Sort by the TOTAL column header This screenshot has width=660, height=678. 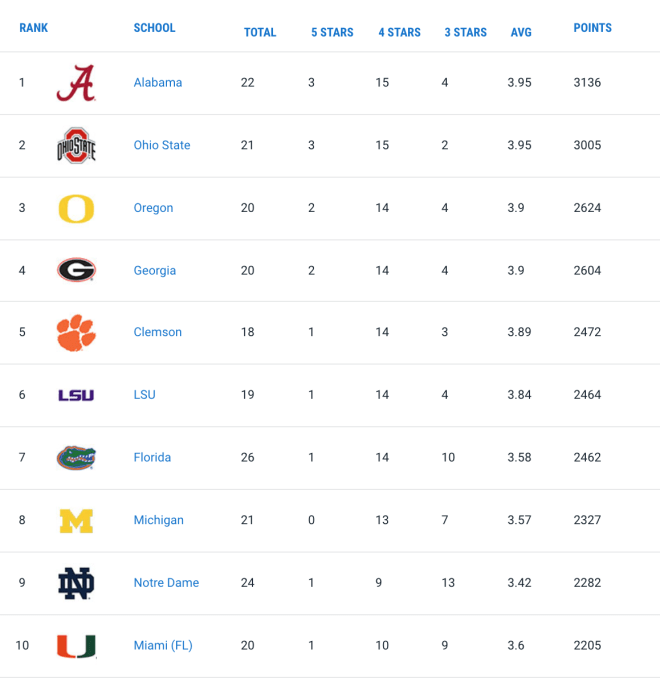point(260,32)
